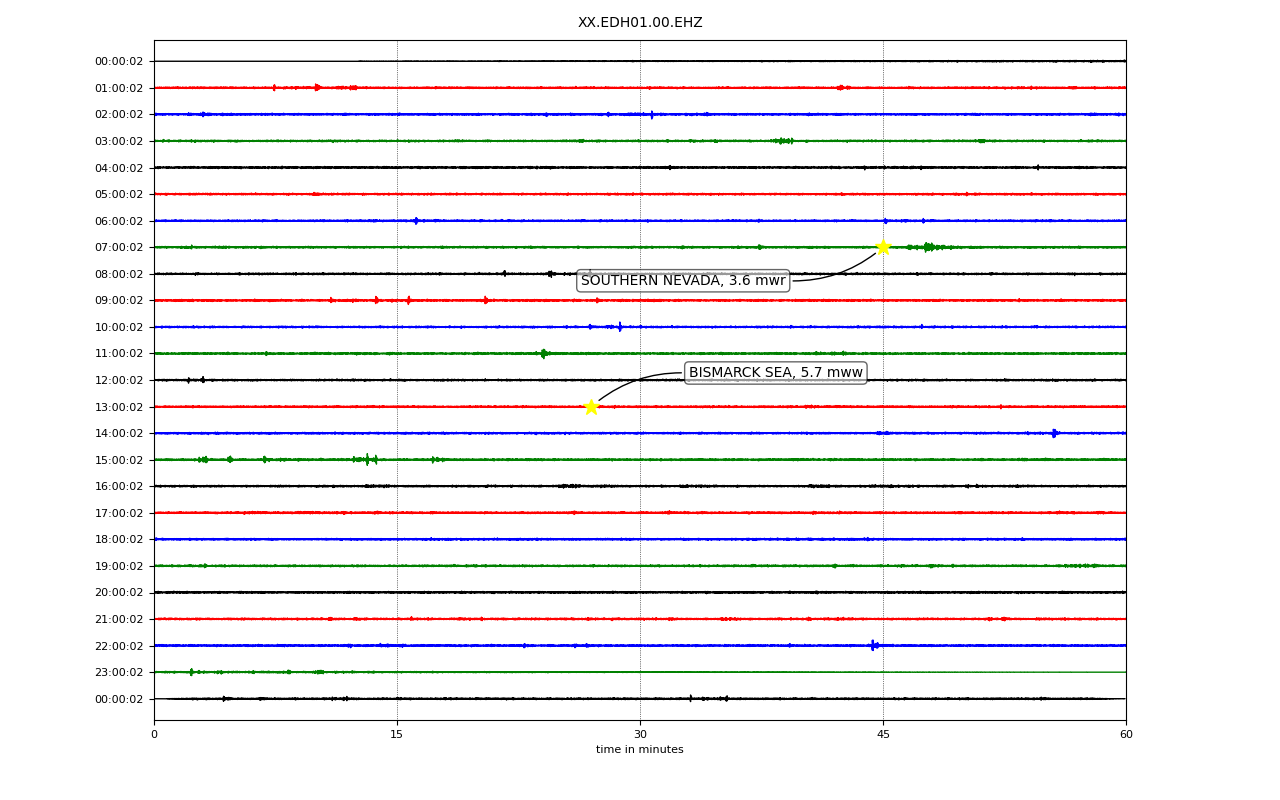Screen dimensions: 1280x800
Task: Click the plot title XX.EDH01.00.EHZ
Action: [x=640, y=22]
